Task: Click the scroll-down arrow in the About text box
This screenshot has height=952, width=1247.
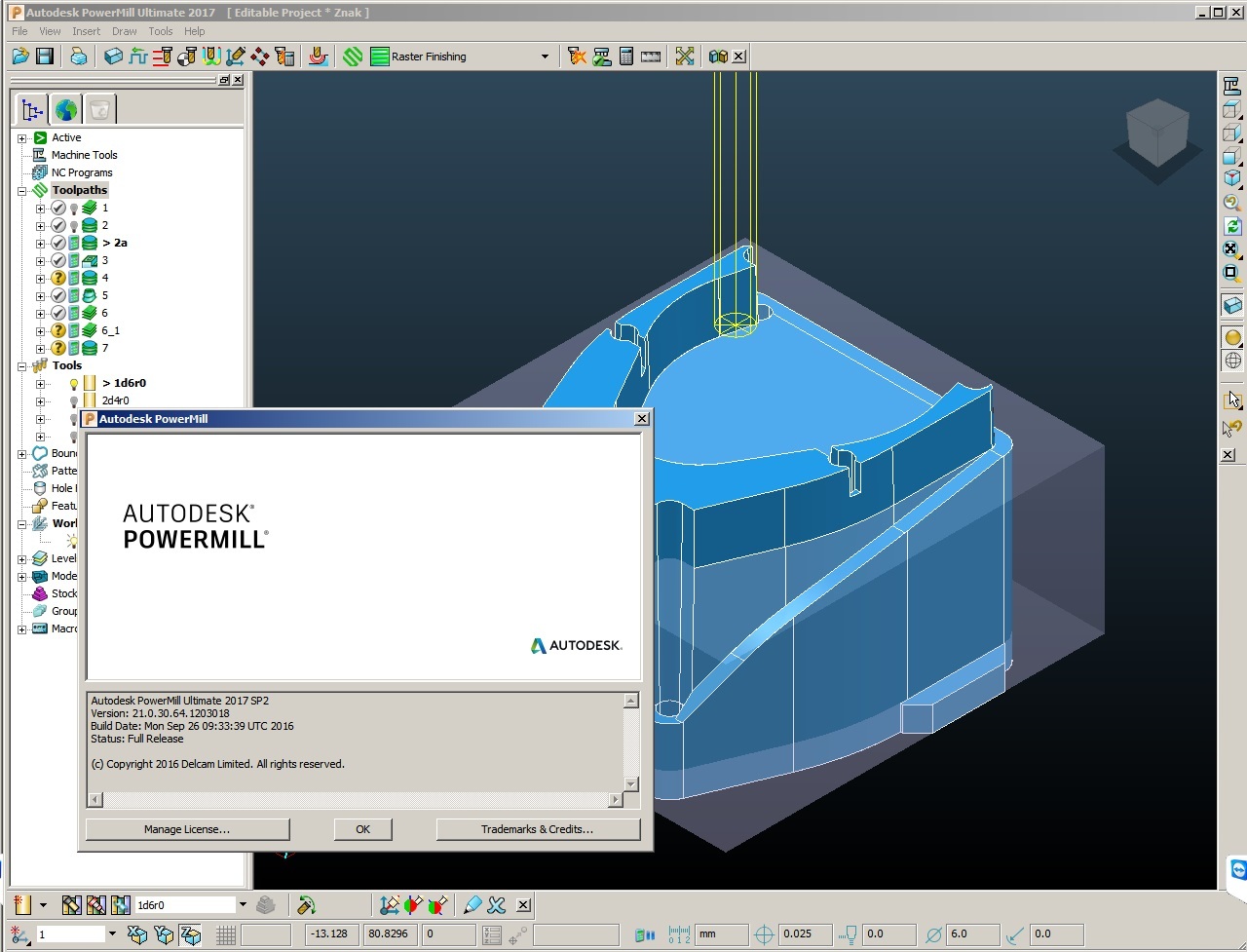Action: [630, 784]
